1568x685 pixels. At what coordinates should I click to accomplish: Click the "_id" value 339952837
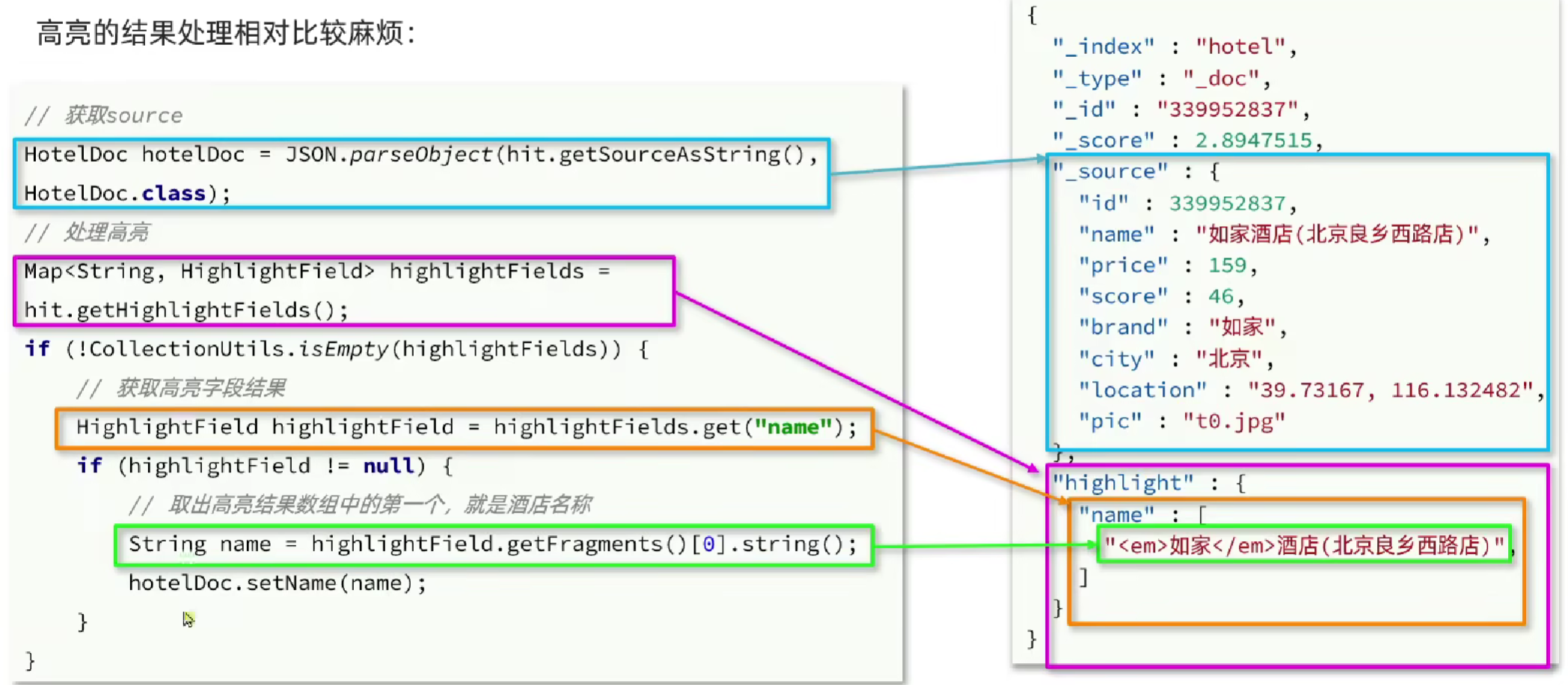click(x=1227, y=110)
